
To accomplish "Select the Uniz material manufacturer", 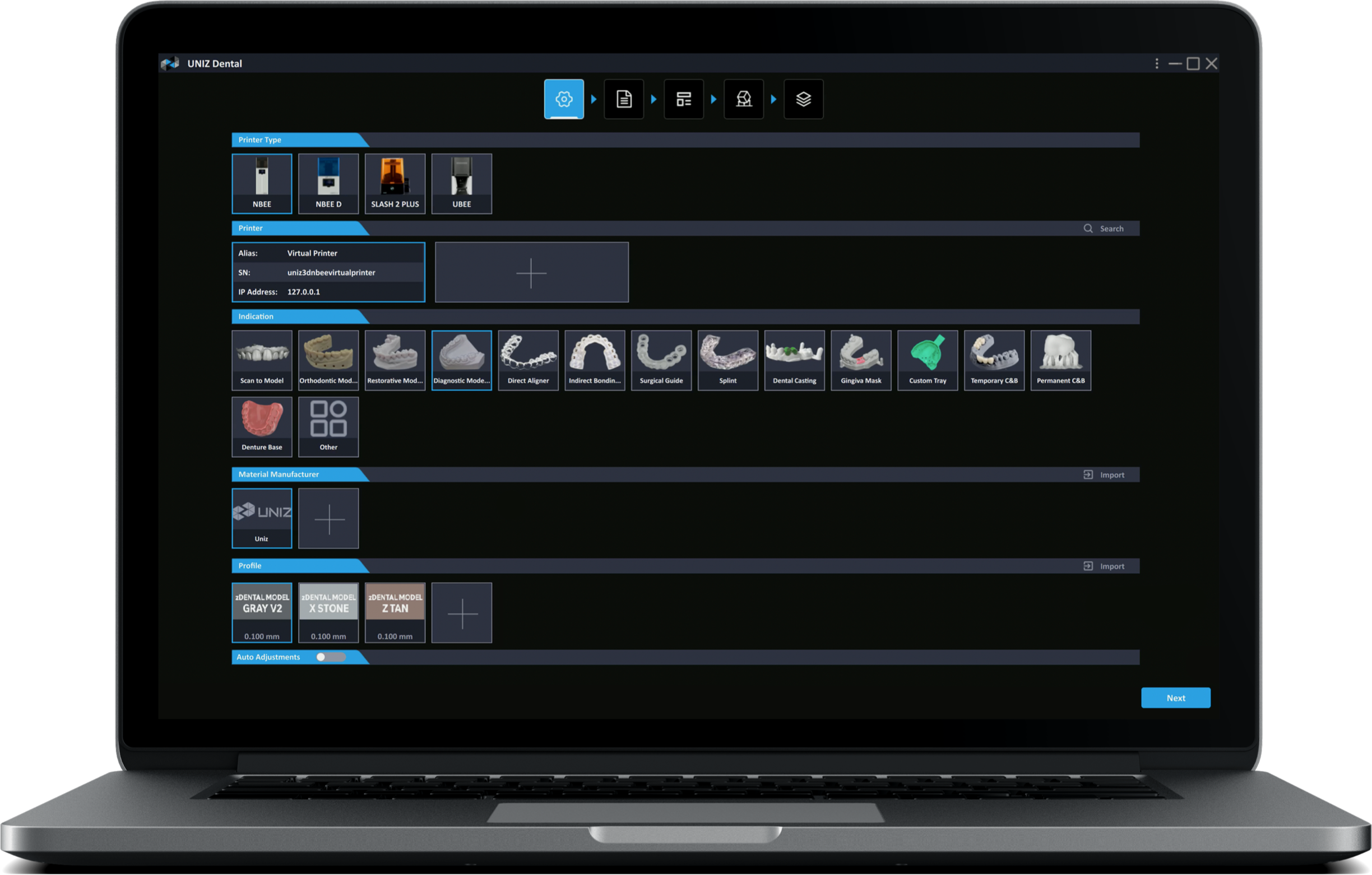I will pyautogui.click(x=262, y=518).
